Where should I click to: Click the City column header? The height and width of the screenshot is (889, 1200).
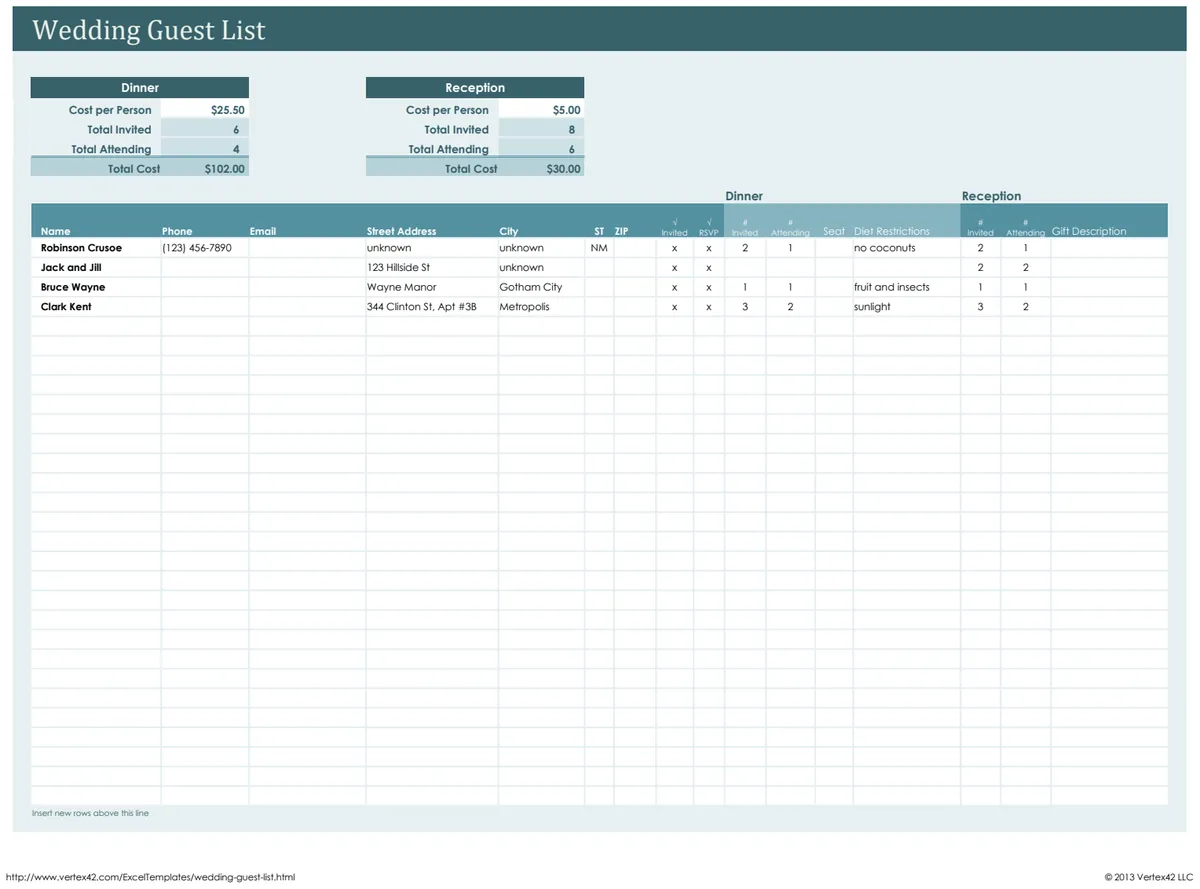pos(509,231)
